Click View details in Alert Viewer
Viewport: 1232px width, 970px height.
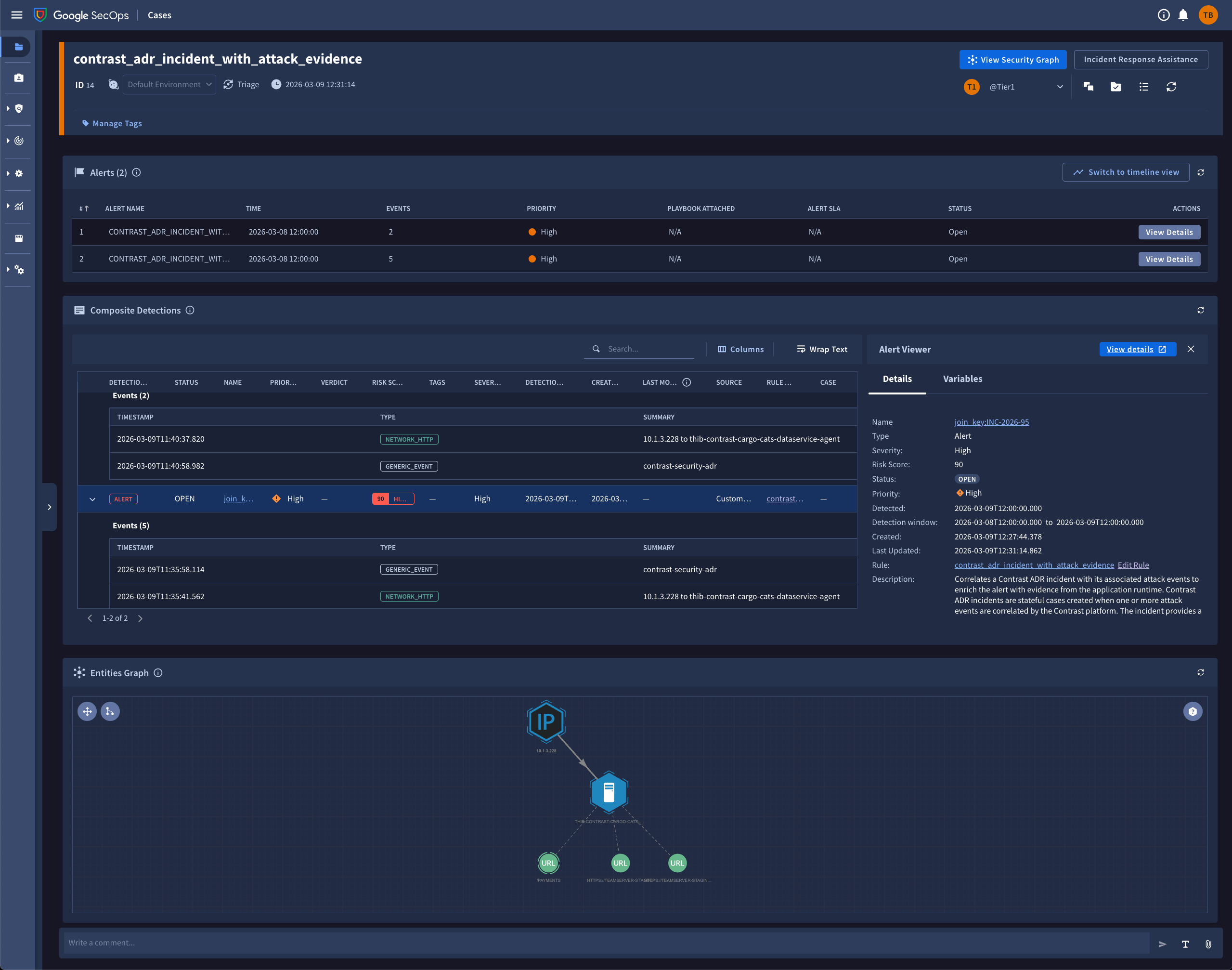[1137, 349]
